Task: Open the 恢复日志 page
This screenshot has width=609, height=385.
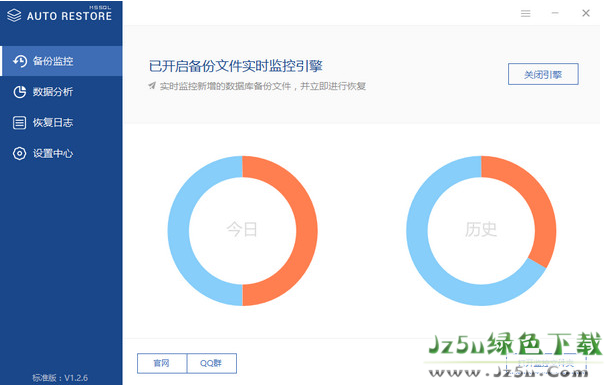Action: tap(61, 122)
